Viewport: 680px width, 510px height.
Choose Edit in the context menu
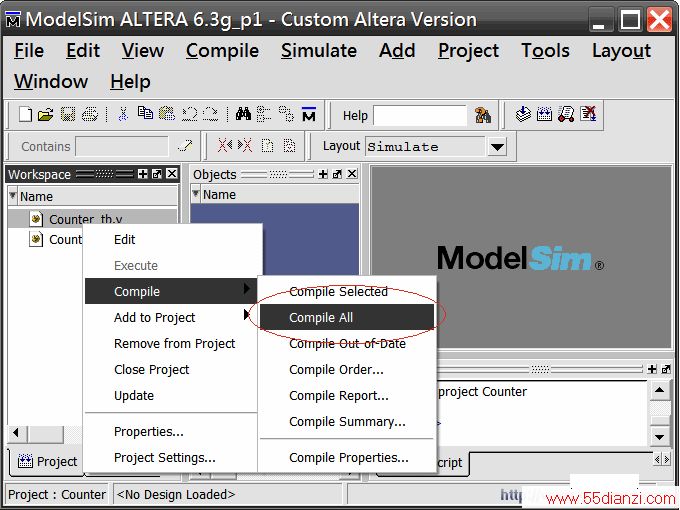tap(171, 239)
